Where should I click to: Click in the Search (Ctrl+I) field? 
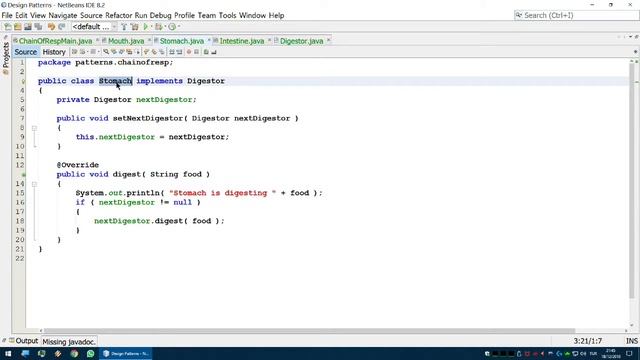[x=576, y=16]
